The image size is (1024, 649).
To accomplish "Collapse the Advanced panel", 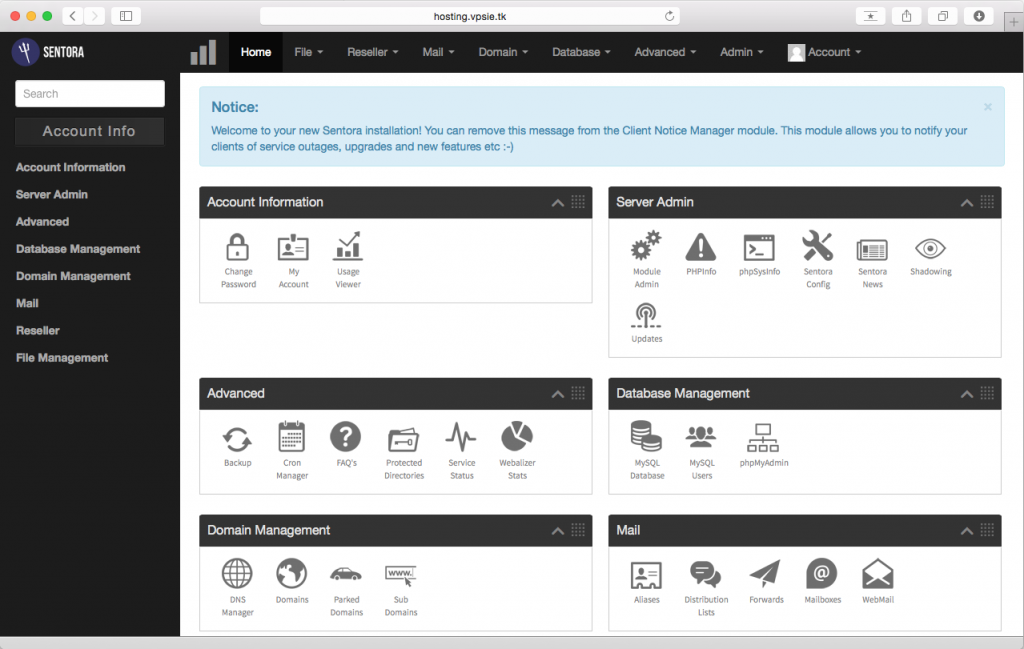I will 558,394.
